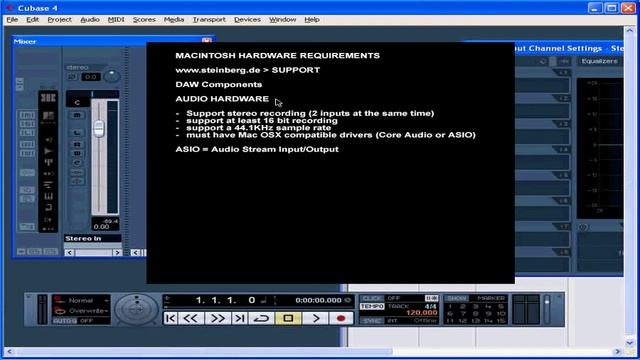This screenshot has height=360, width=640.
Task: Toggle the precount icon beside CLICK
Action: (x=431, y=298)
